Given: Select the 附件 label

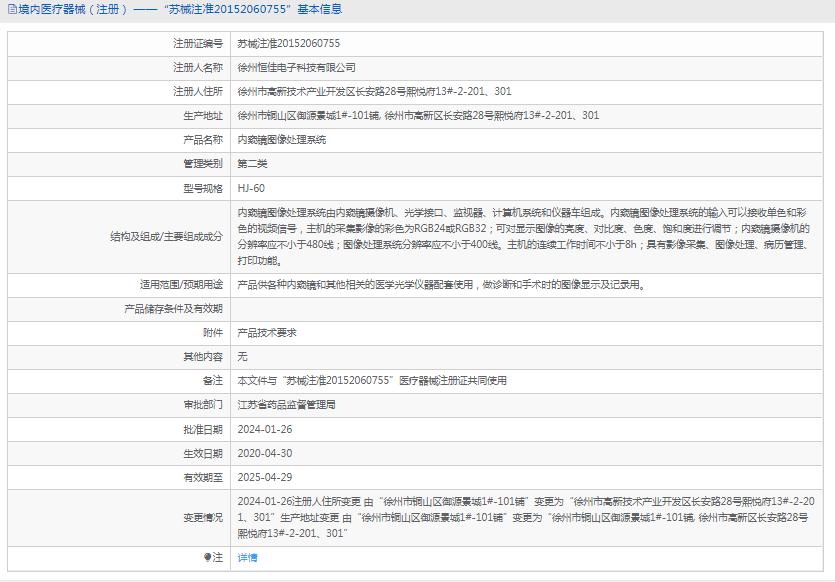Looking at the screenshot, I should pos(212,333).
